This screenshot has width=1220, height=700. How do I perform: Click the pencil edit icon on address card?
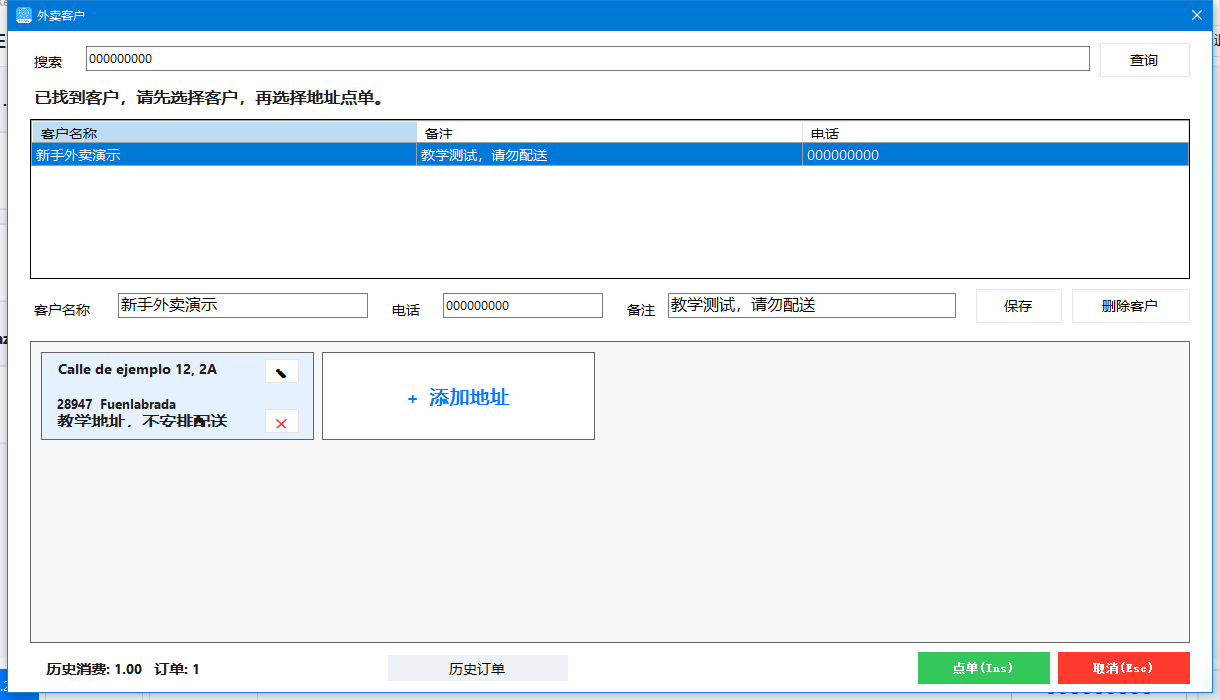tap(282, 372)
